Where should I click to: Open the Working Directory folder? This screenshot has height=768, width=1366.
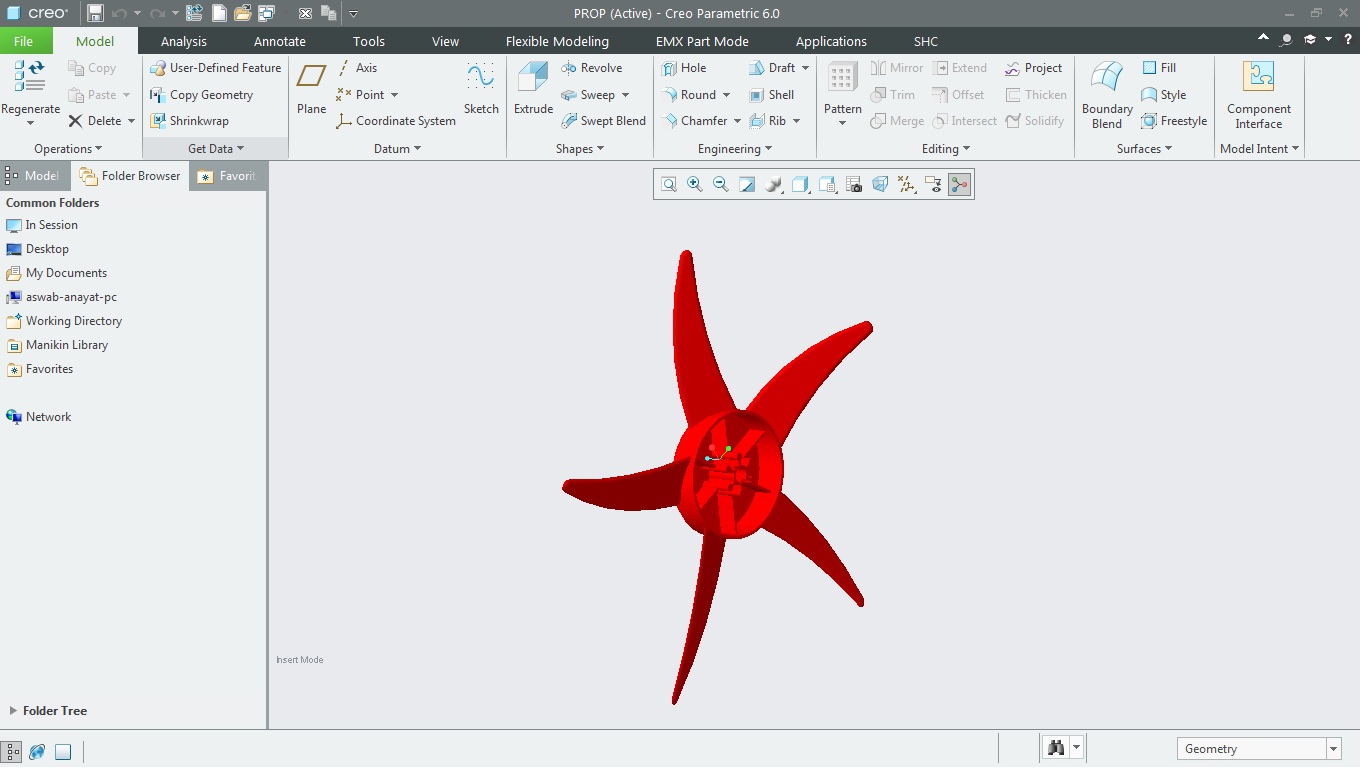coord(64,321)
